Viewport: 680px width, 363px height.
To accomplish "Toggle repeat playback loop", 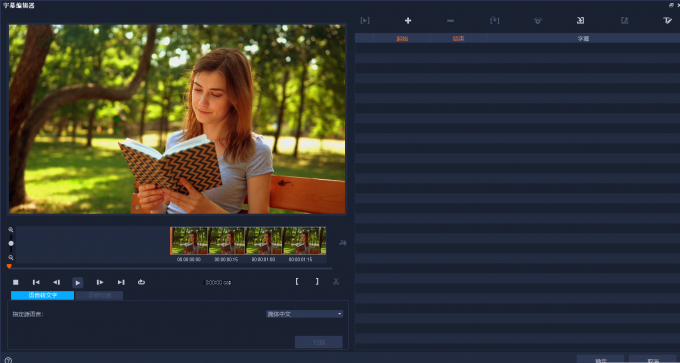I will 141,282.
